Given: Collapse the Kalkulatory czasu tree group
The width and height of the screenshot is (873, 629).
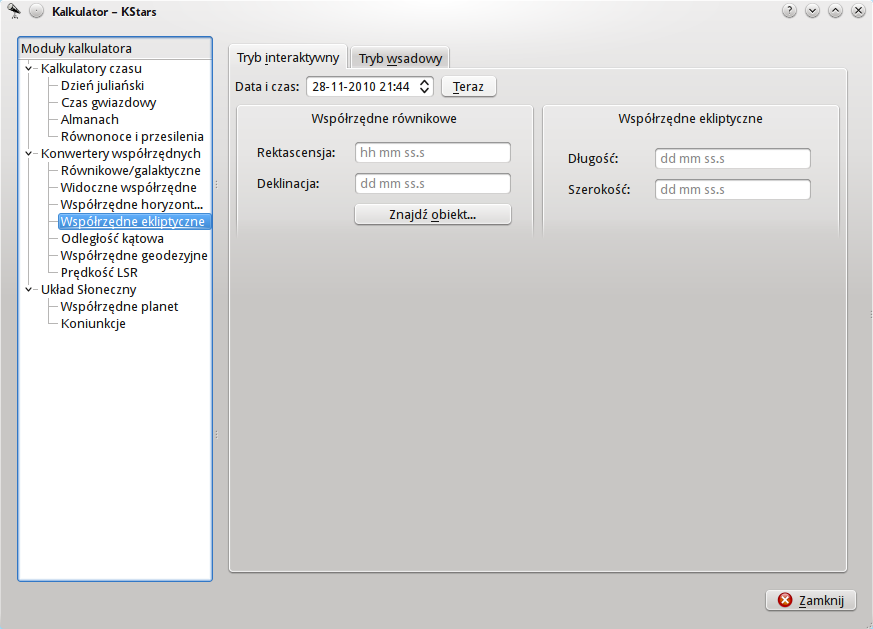Looking at the screenshot, I should [x=30, y=69].
